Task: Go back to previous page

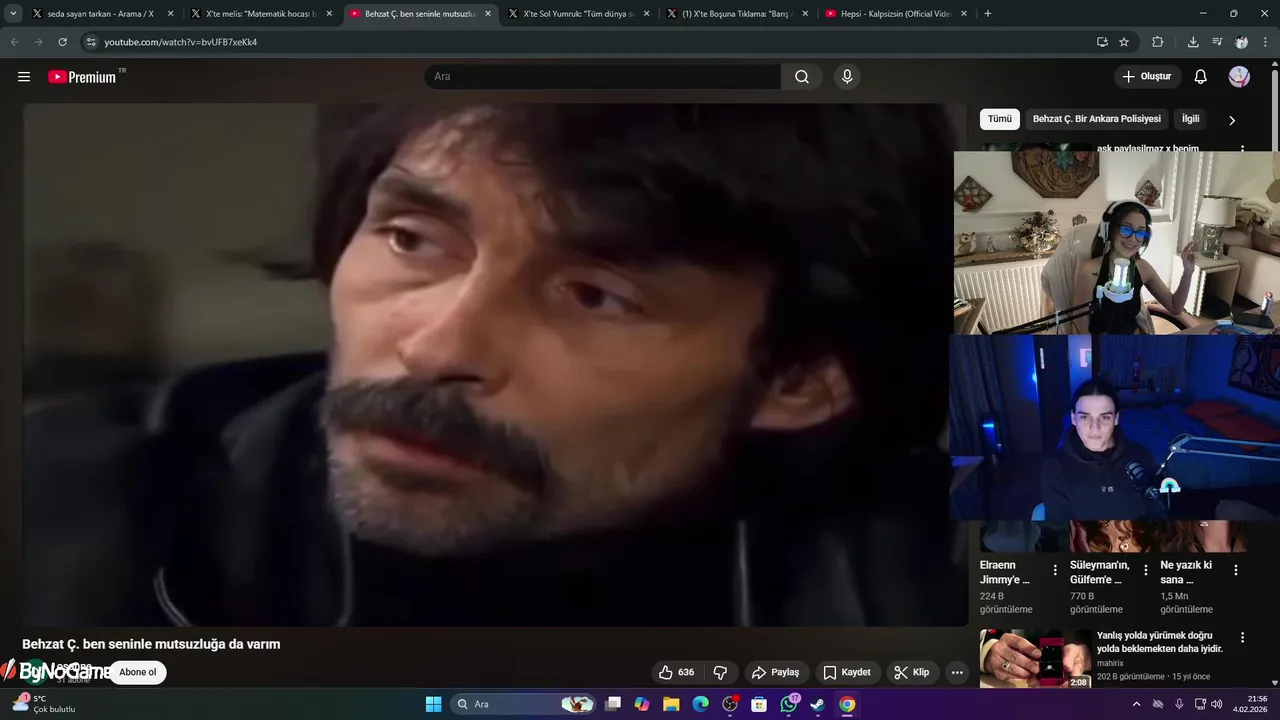Action: (14, 42)
